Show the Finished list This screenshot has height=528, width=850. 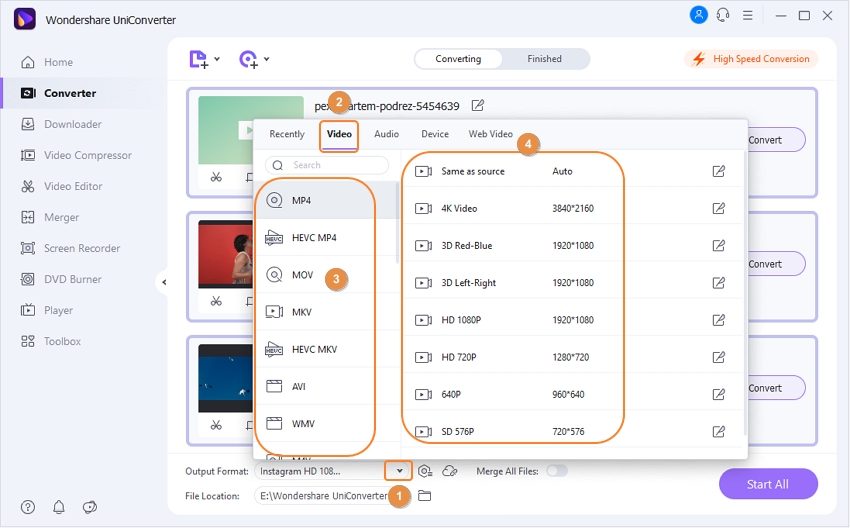tap(545, 59)
